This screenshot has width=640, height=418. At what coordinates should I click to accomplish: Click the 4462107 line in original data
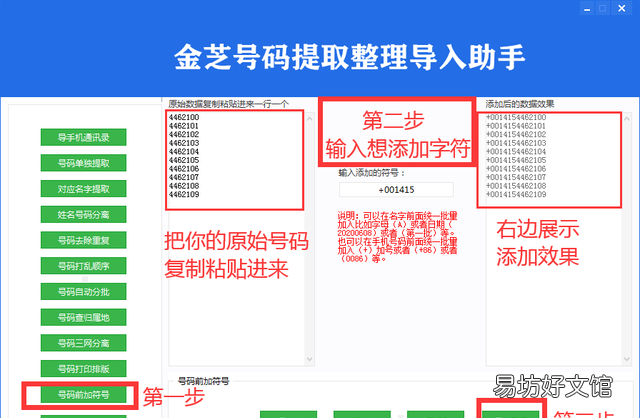tap(184, 178)
